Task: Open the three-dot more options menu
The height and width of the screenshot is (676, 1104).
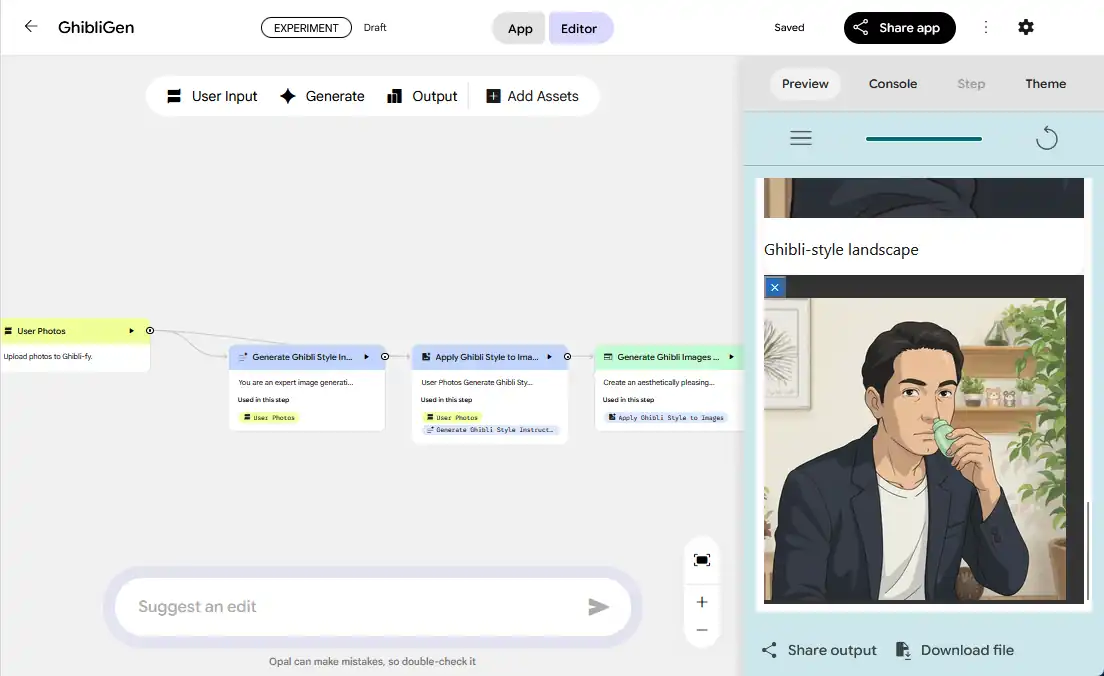Action: pyautogui.click(x=986, y=27)
